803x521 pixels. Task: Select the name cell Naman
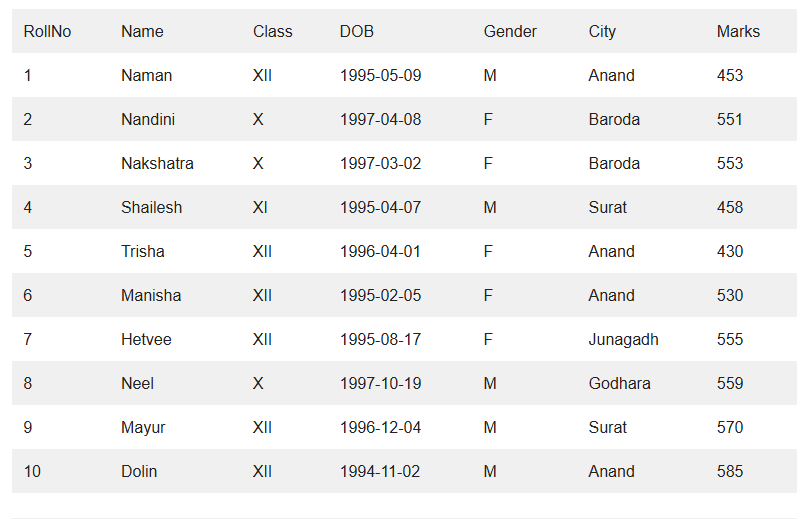146,75
